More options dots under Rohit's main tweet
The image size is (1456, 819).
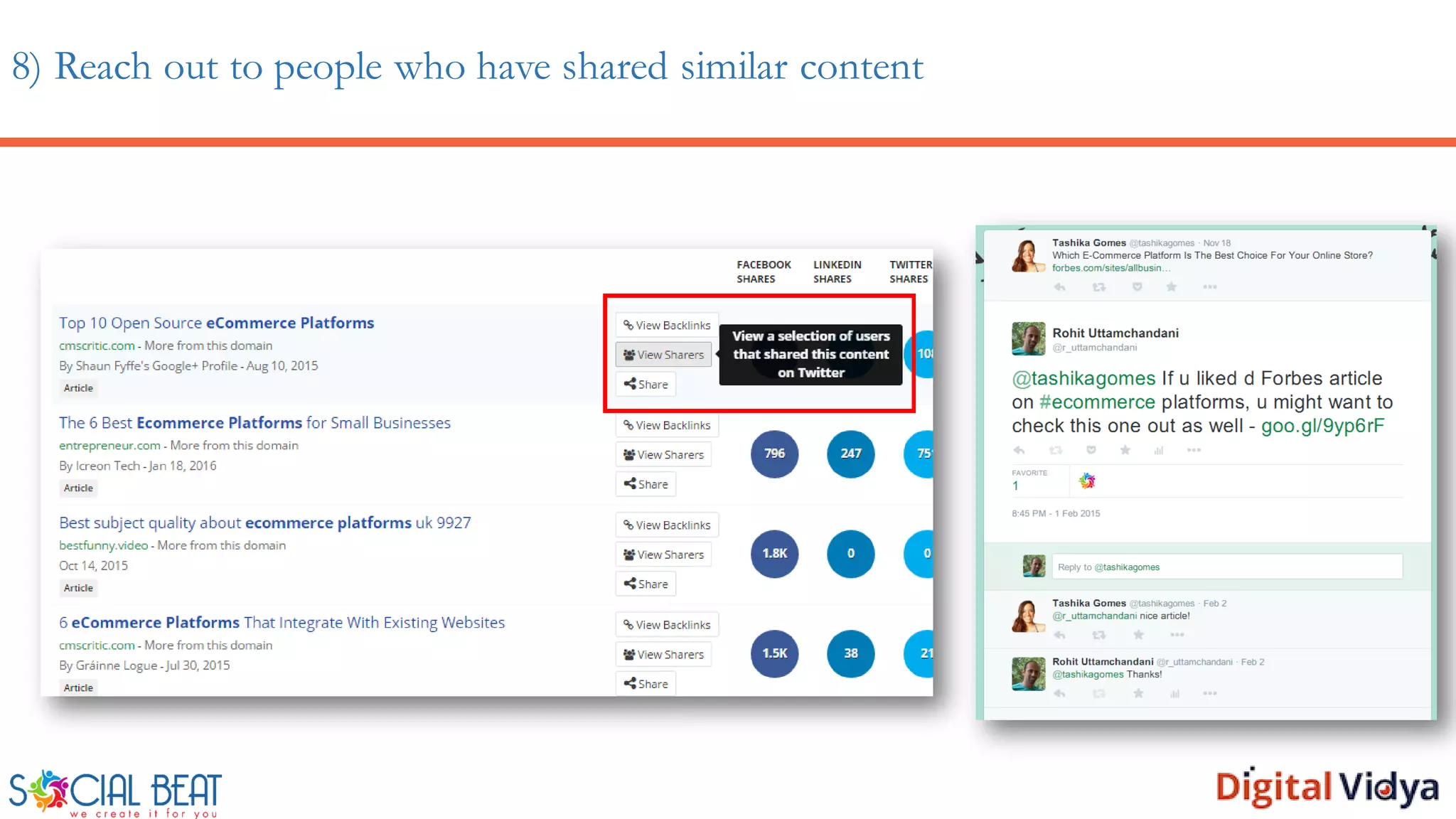(x=1194, y=450)
